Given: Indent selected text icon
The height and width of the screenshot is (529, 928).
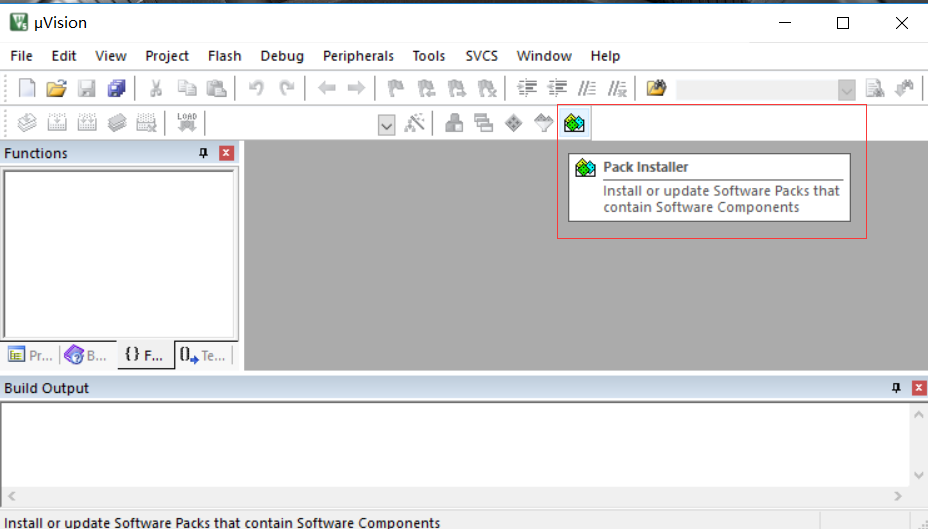Looking at the screenshot, I should point(527,89).
